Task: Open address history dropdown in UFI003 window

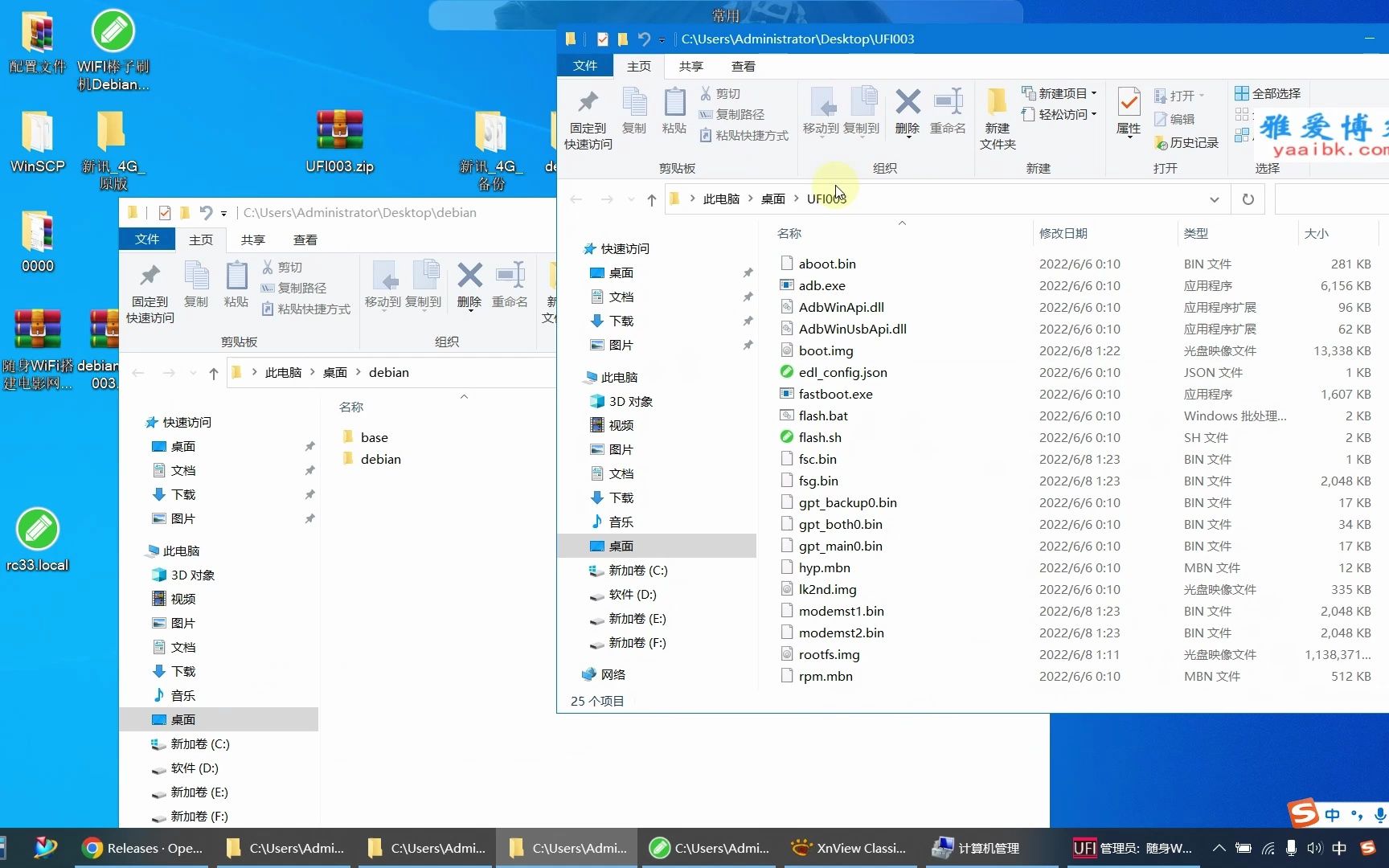Action: (1214, 199)
